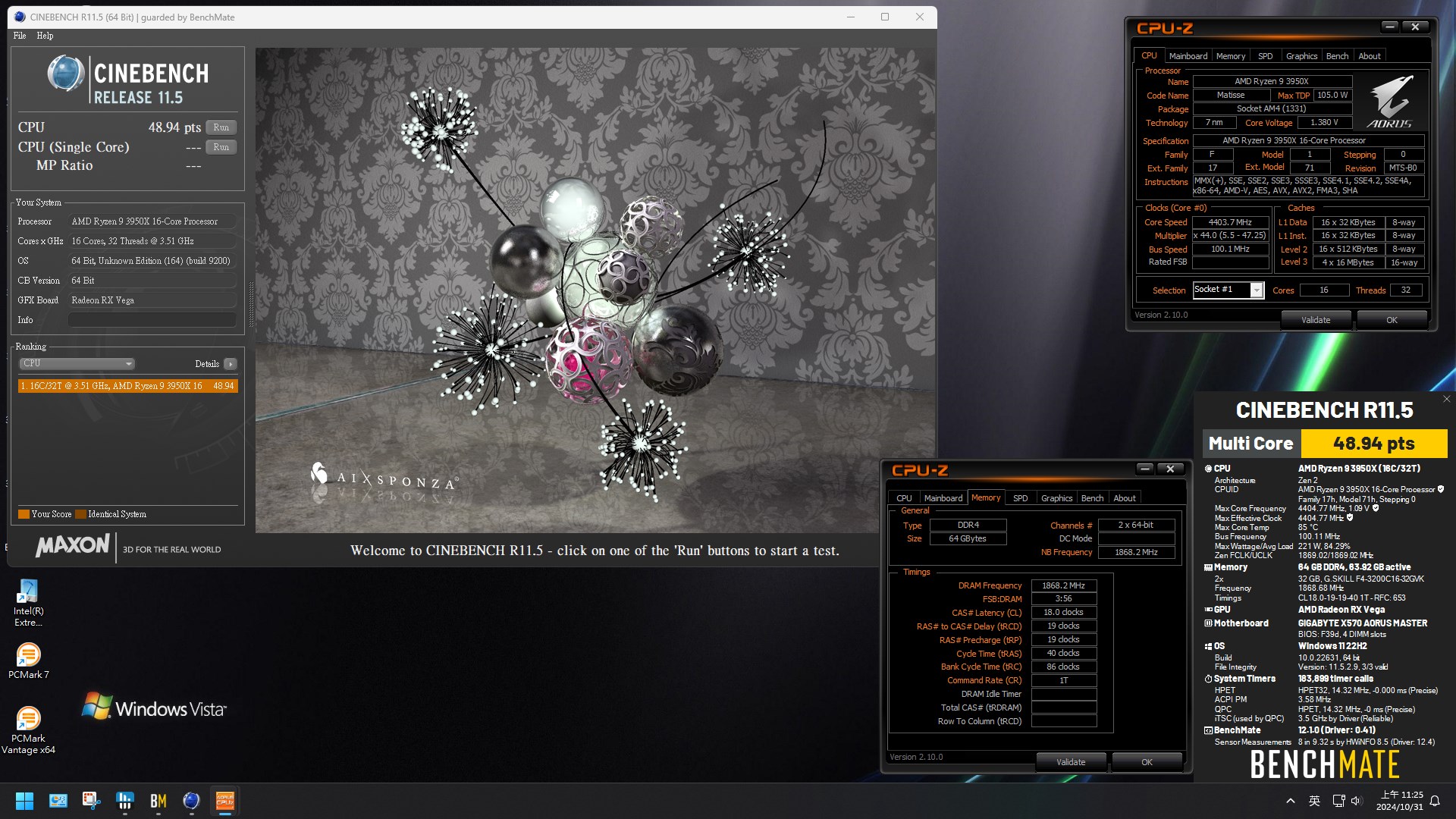Select the ranking entry scoring 48.94
Screen dimensions: 1456x819
pyautogui.click(x=127, y=386)
